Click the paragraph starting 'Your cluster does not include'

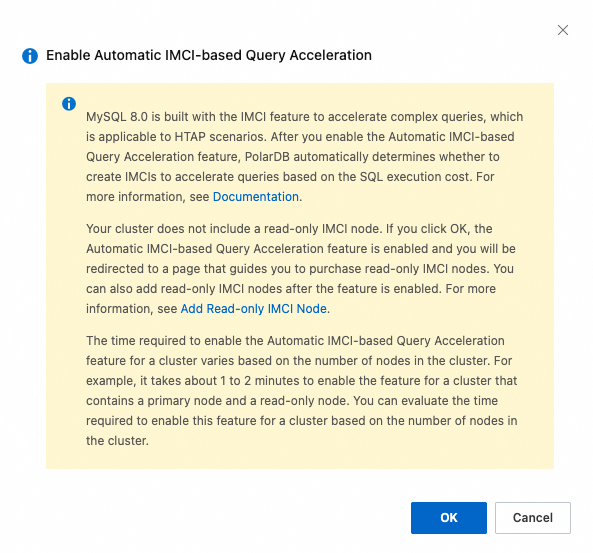coord(301,269)
